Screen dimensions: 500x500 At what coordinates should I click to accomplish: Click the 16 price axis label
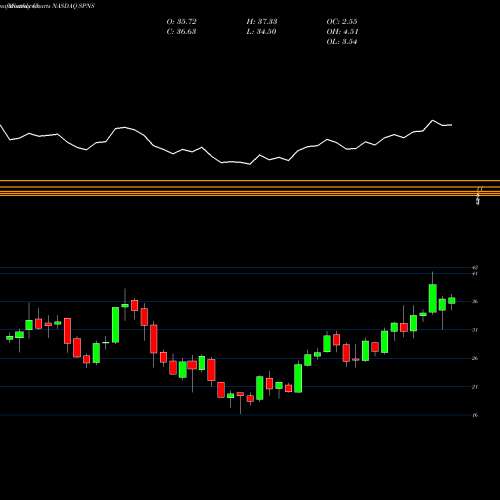pyautogui.click(x=475, y=415)
